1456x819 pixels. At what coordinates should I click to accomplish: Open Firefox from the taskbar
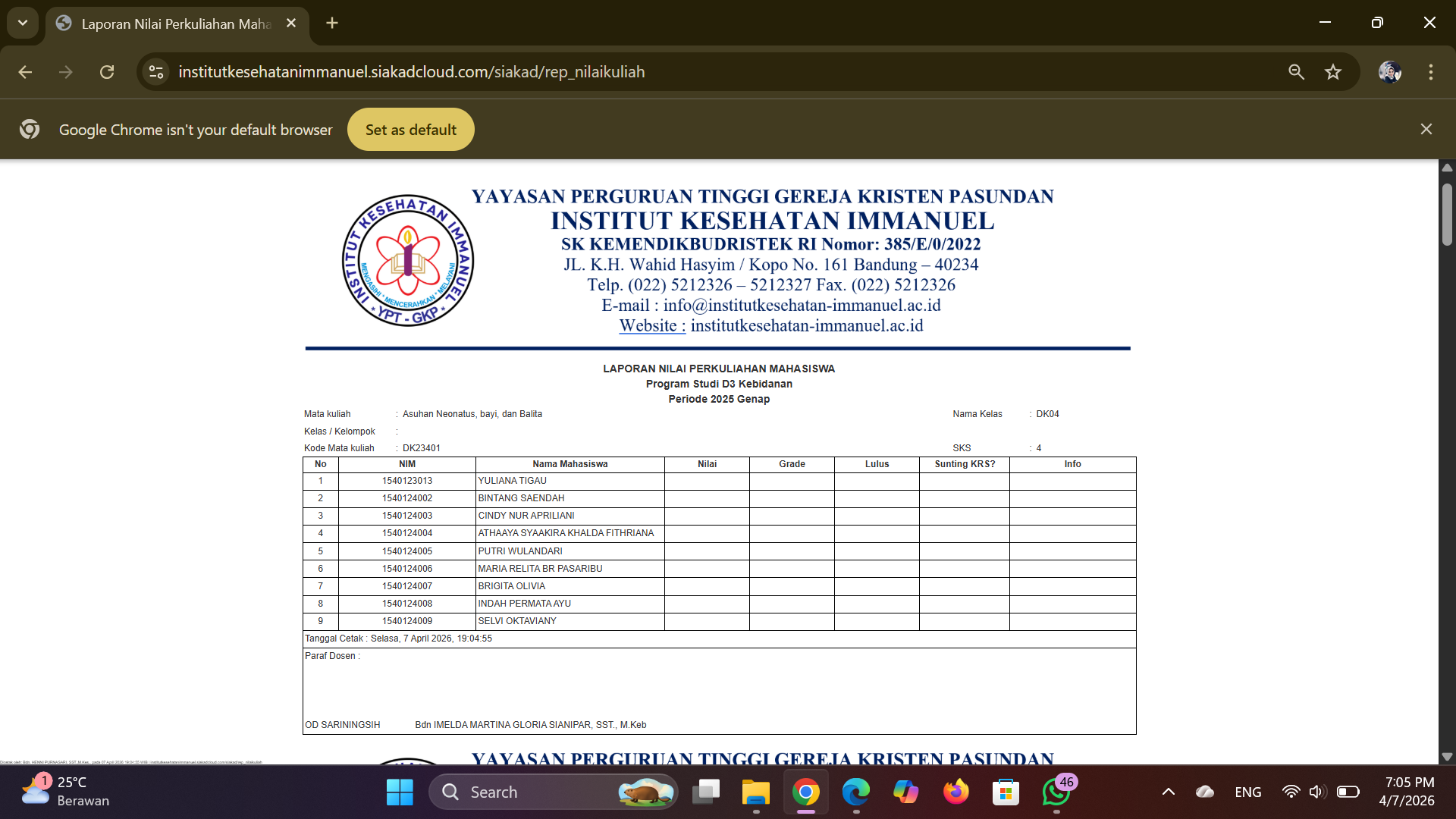pos(956,792)
